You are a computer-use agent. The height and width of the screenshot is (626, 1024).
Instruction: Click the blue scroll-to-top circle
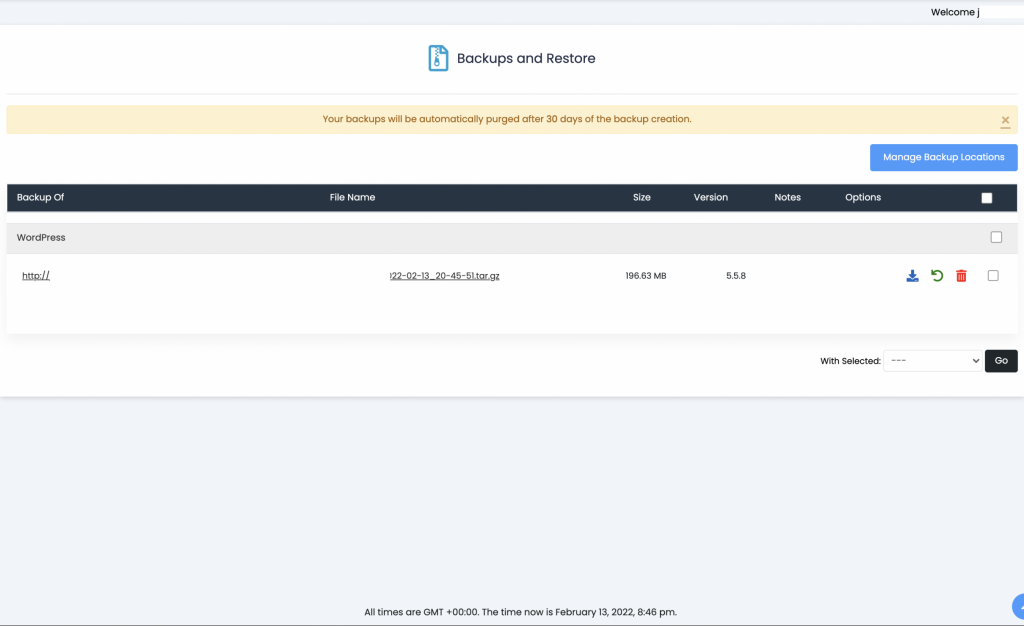click(x=1018, y=604)
